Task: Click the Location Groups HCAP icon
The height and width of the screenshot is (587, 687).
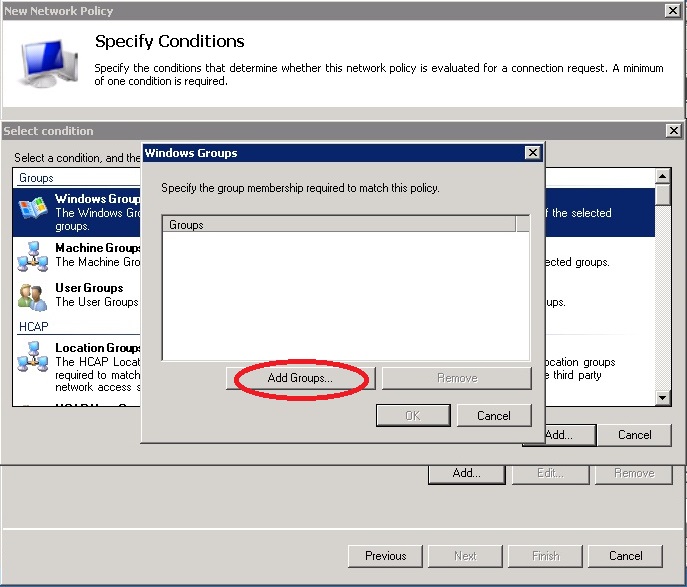Action: click(x=33, y=358)
